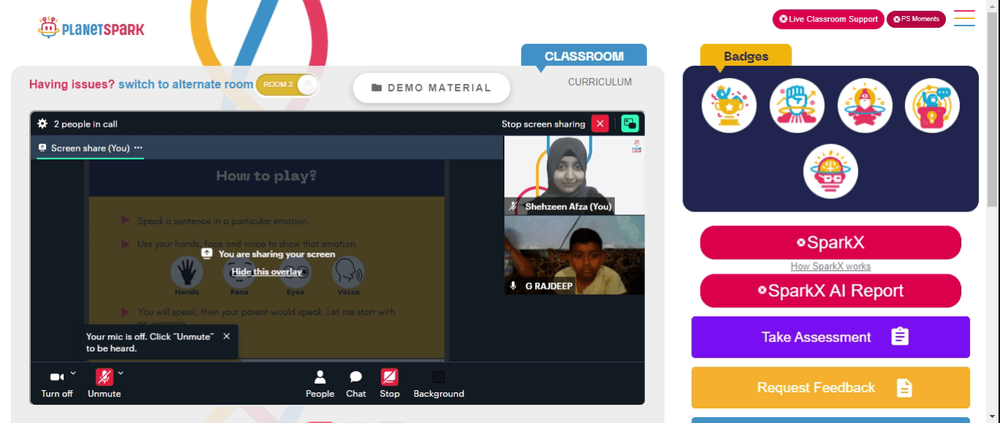Click Request Feedback button
Screen dimensions: 1000x423
[x=830, y=387]
